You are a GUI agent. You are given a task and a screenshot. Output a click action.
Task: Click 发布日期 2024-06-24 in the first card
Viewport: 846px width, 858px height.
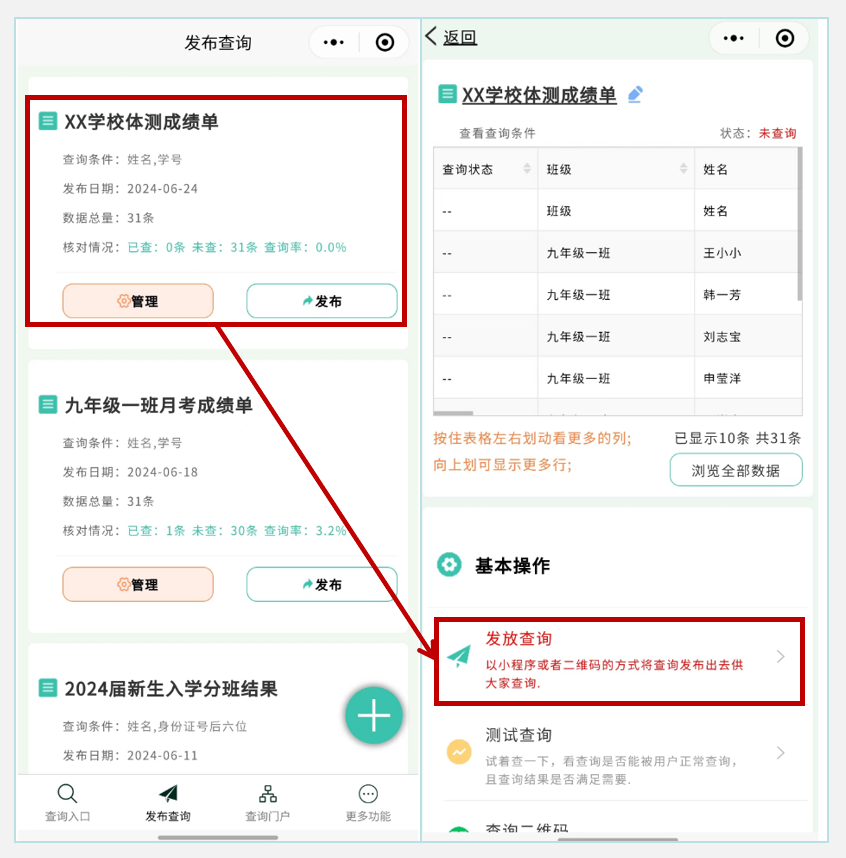tap(130, 189)
